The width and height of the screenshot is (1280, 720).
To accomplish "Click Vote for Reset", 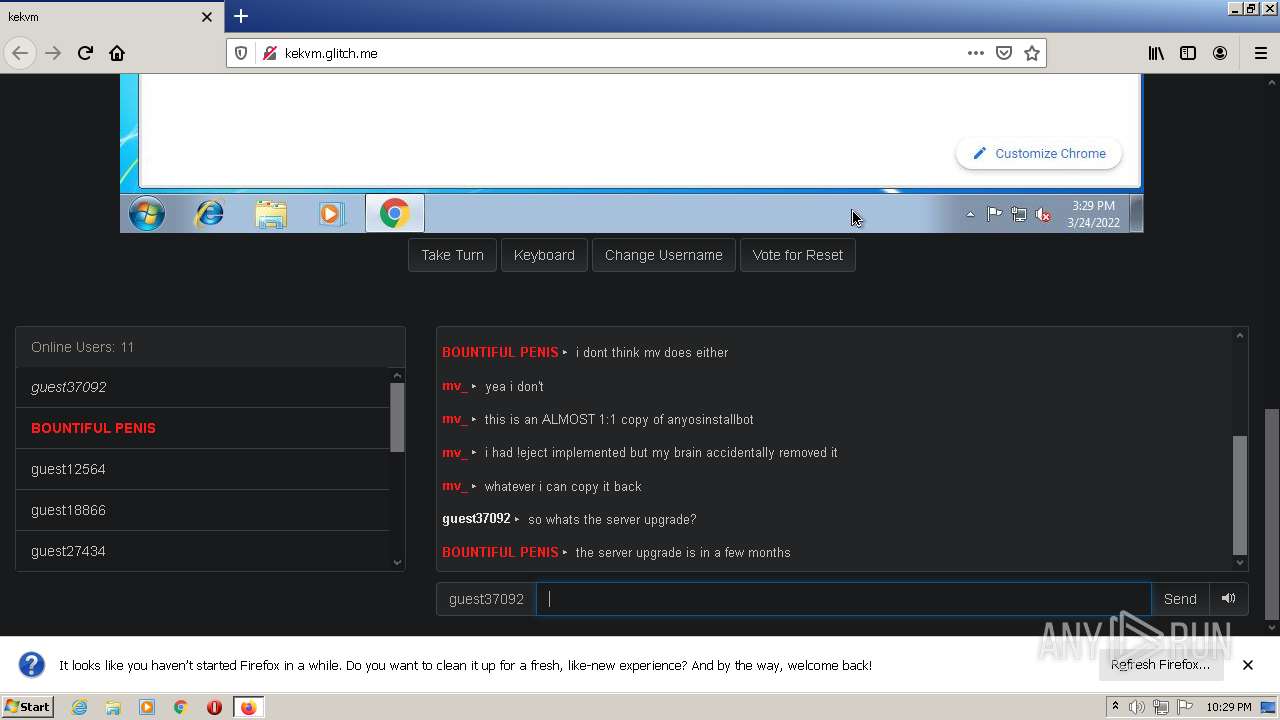I will pyautogui.click(x=797, y=255).
